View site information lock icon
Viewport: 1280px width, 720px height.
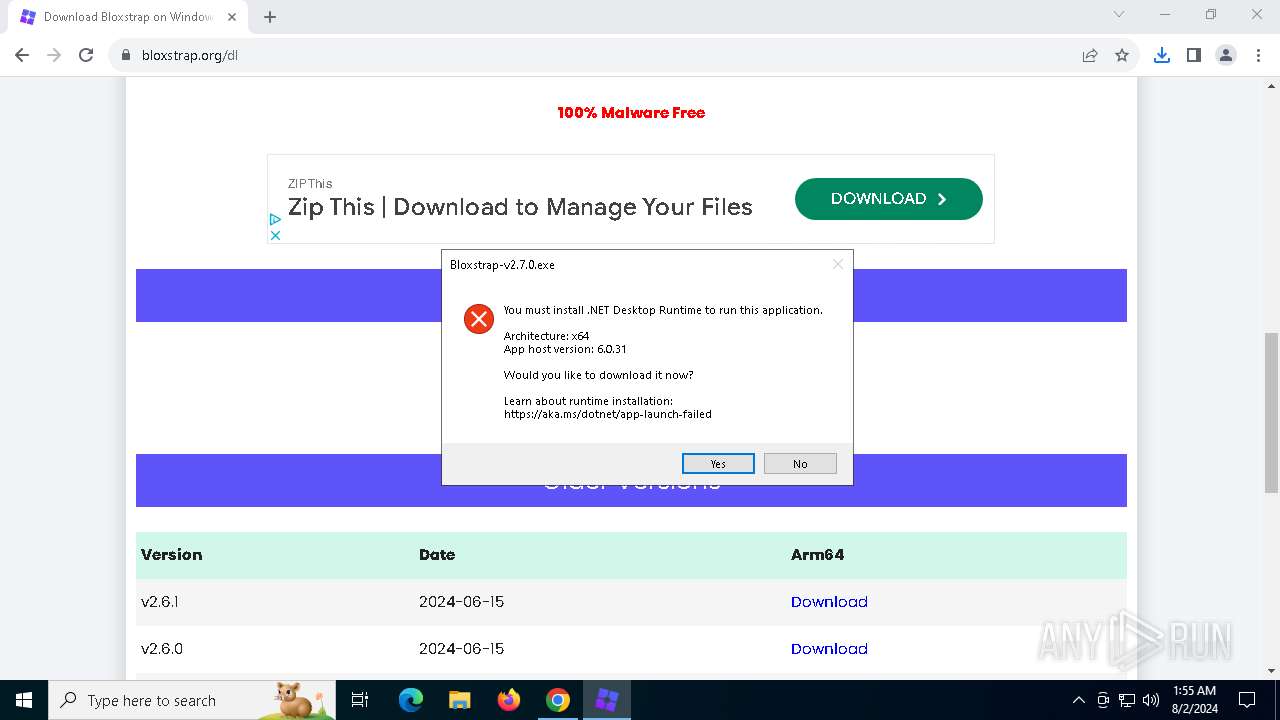coord(126,55)
